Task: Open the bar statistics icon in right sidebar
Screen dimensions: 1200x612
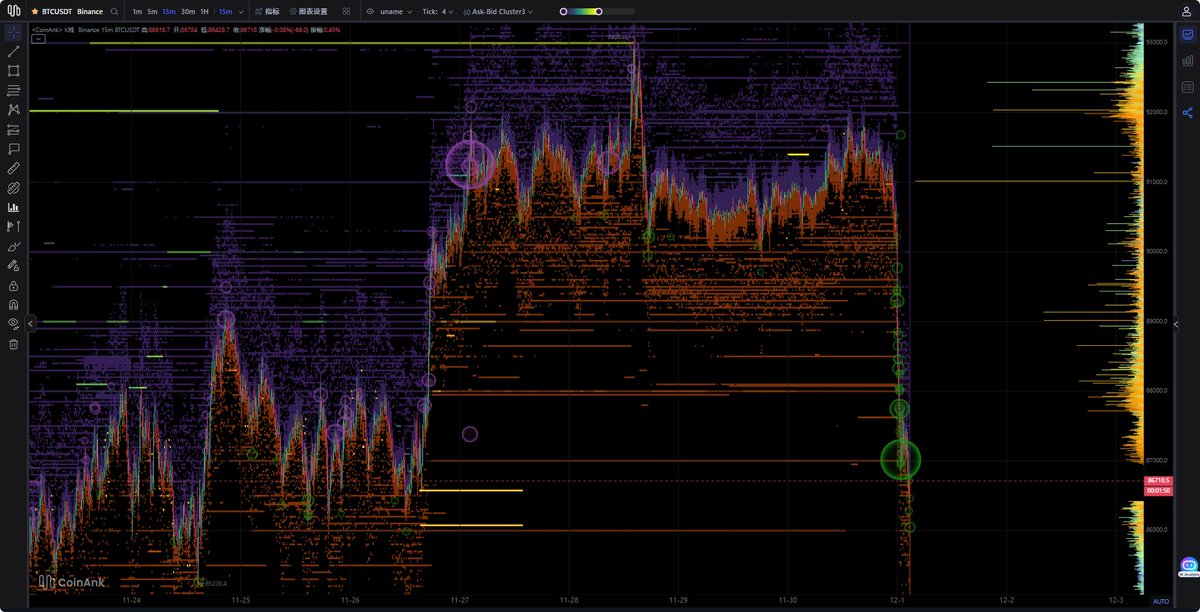Action: pos(1188,61)
